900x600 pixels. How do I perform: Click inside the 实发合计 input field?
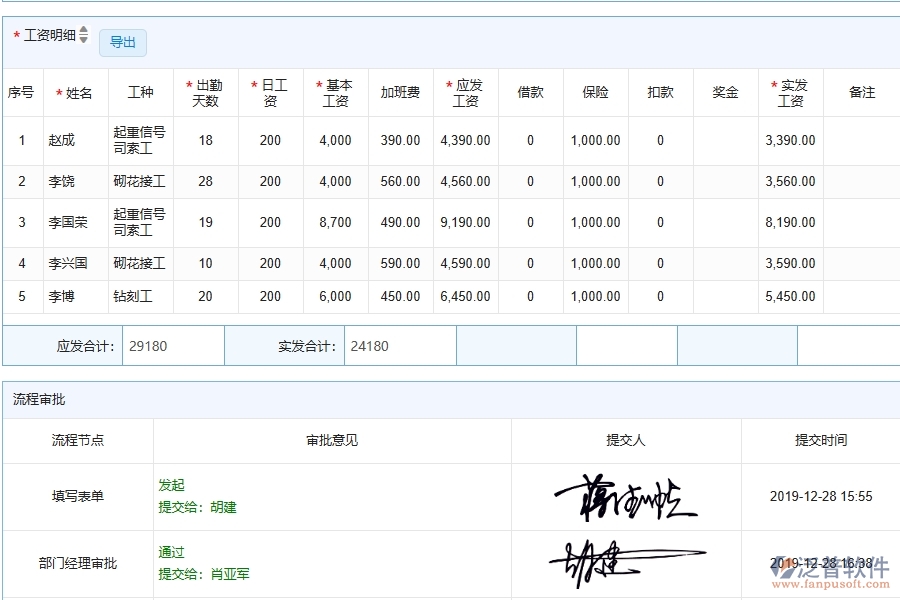[398, 345]
